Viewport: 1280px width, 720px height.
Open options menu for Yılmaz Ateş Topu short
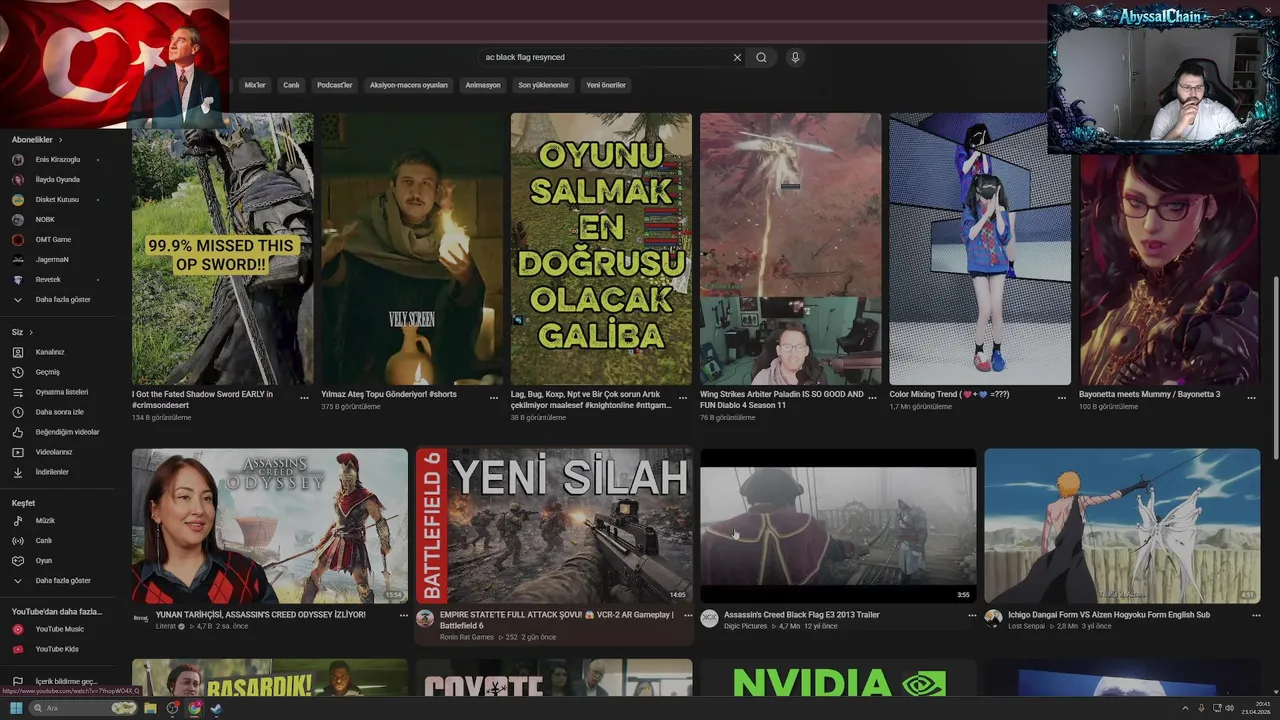[x=494, y=397]
